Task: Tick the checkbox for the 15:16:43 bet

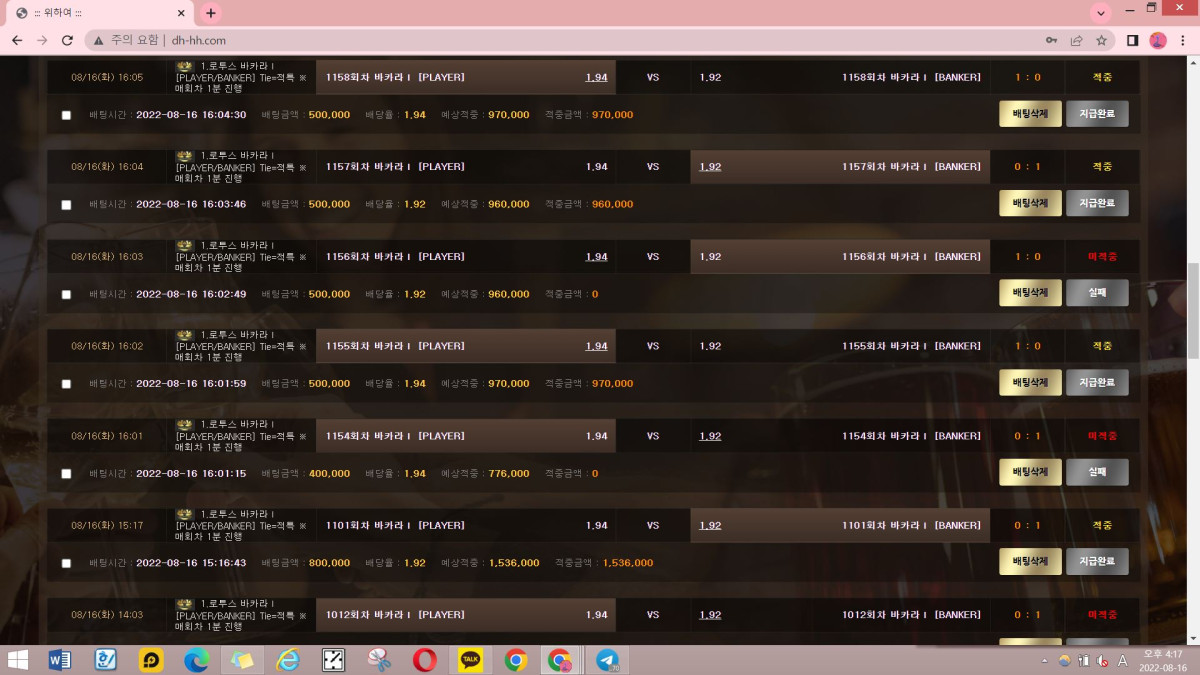Action: 67,563
